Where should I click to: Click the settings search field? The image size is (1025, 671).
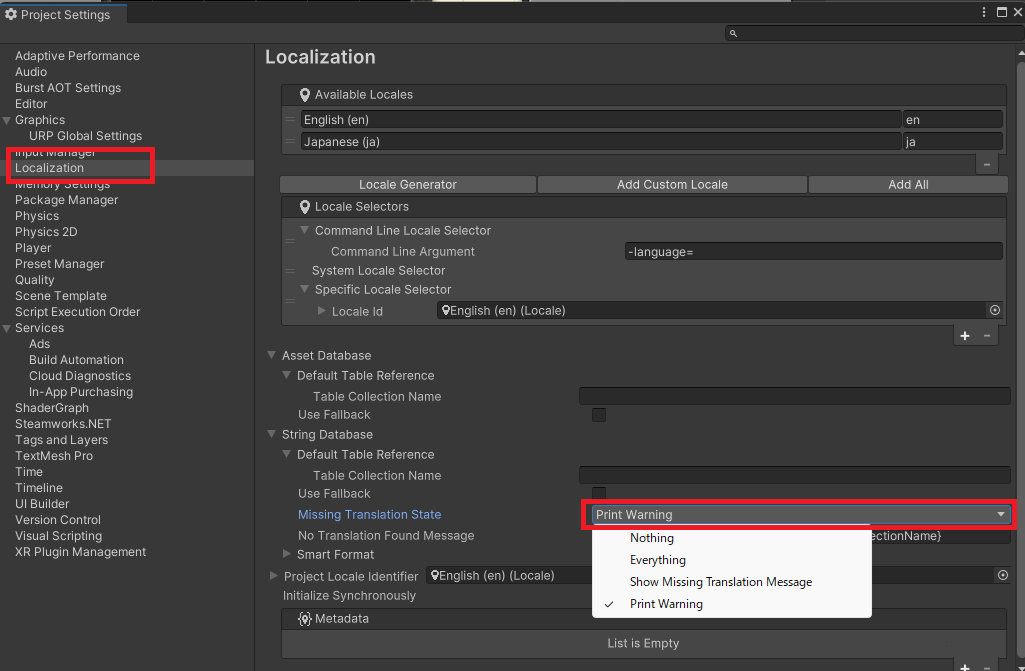click(x=875, y=33)
